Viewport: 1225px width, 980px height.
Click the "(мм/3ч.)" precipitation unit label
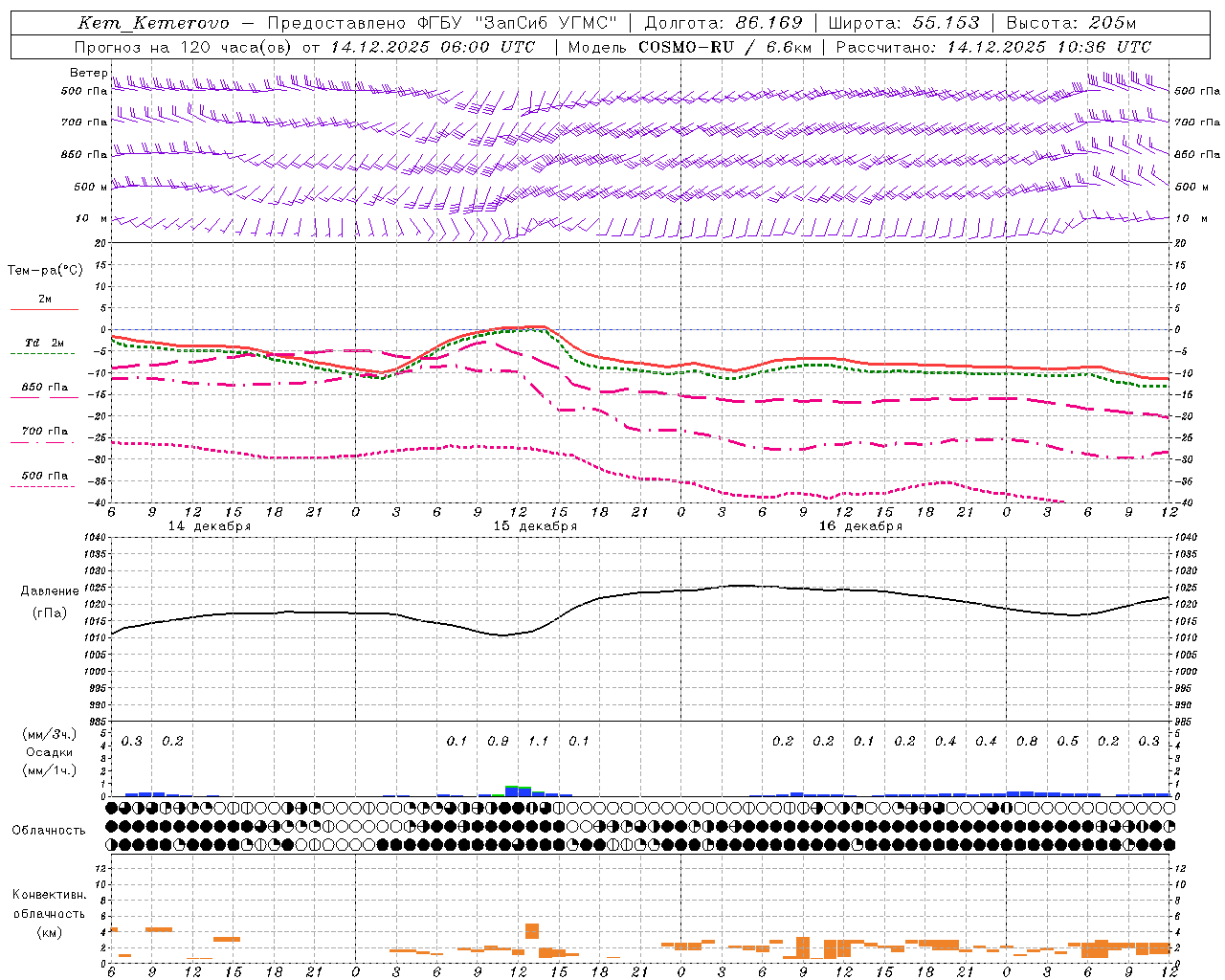(x=50, y=734)
